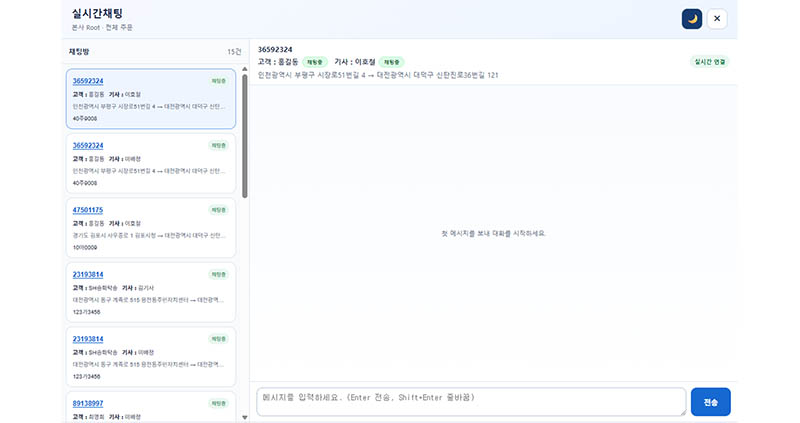800x423 pixels.
Task: Click the '본사 Root · 전체 주문' subtitle
Action: [x=102, y=28]
